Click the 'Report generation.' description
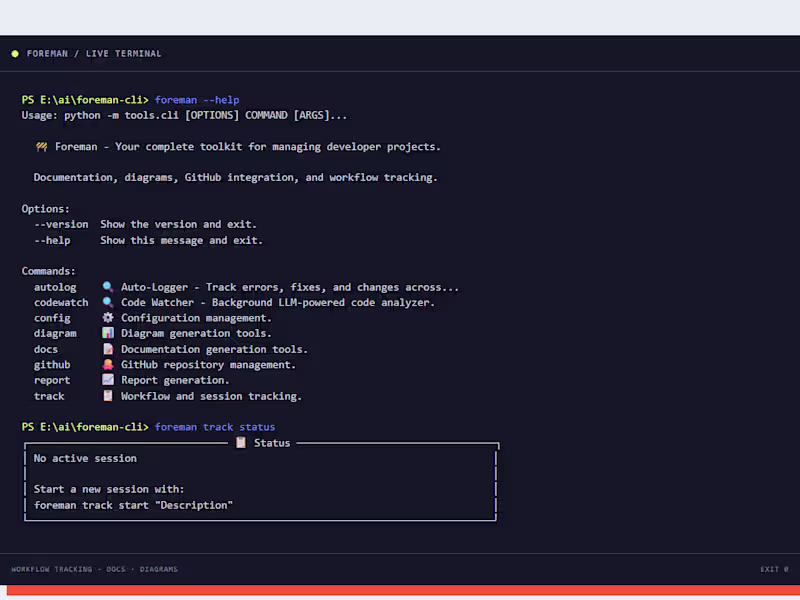 (175, 380)
